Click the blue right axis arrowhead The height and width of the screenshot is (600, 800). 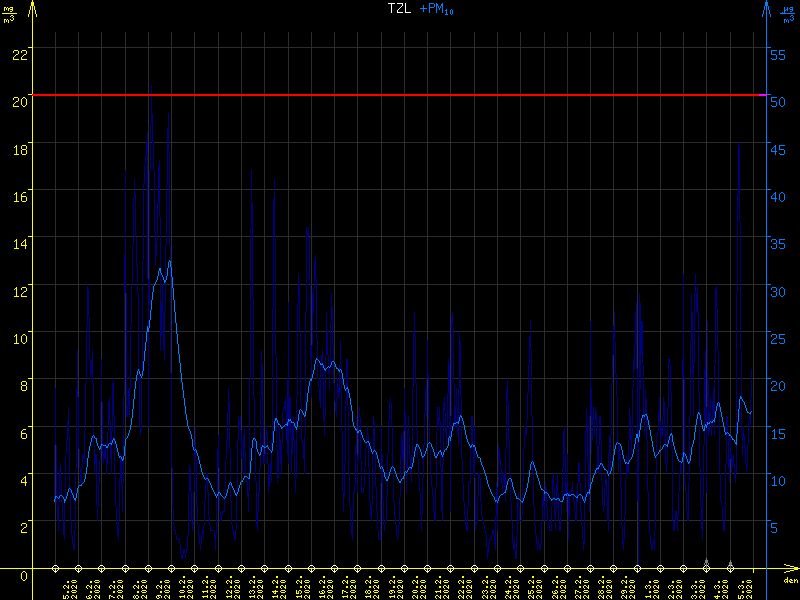point(767,8)
